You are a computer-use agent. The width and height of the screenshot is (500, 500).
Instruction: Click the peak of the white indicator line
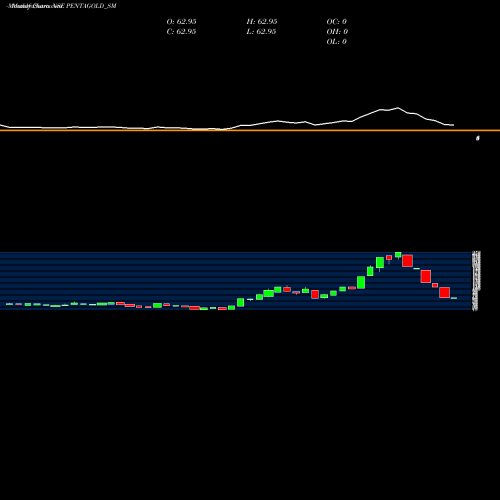398,108
